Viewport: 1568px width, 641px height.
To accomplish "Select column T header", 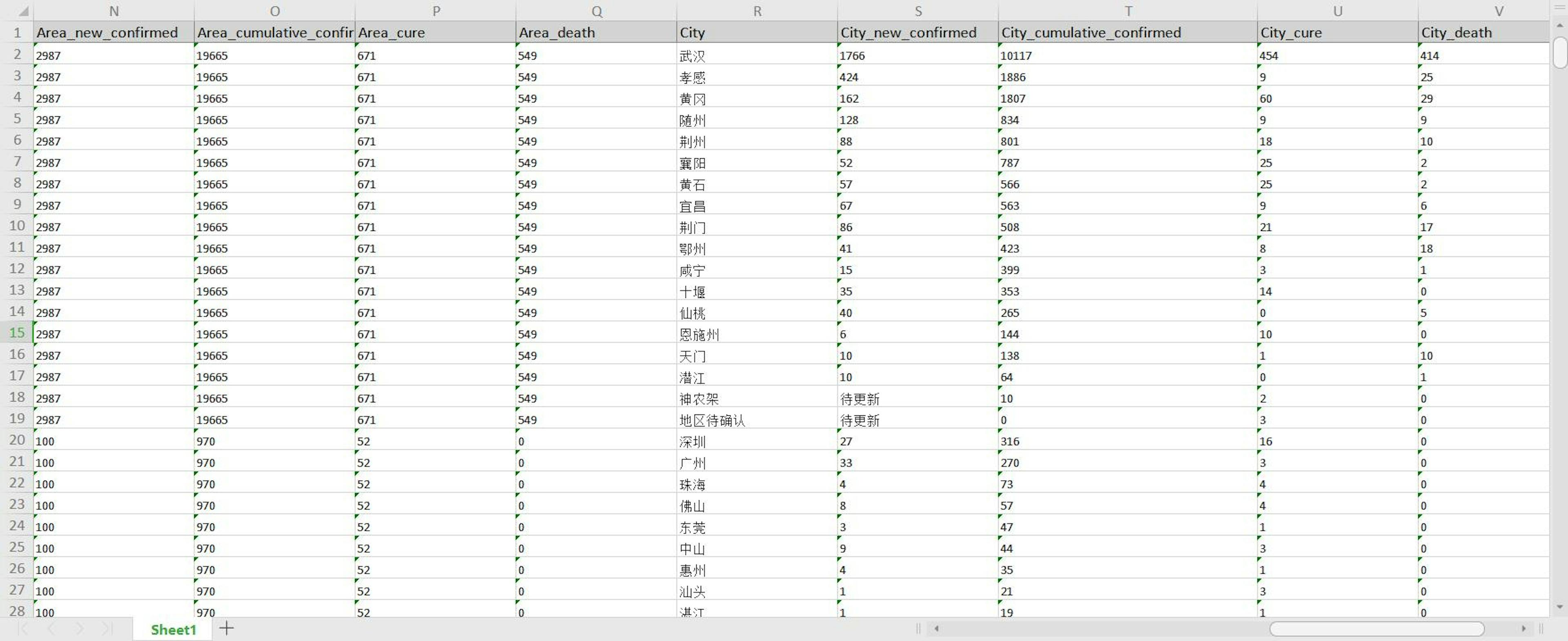I will click(x=1127, y=11).
